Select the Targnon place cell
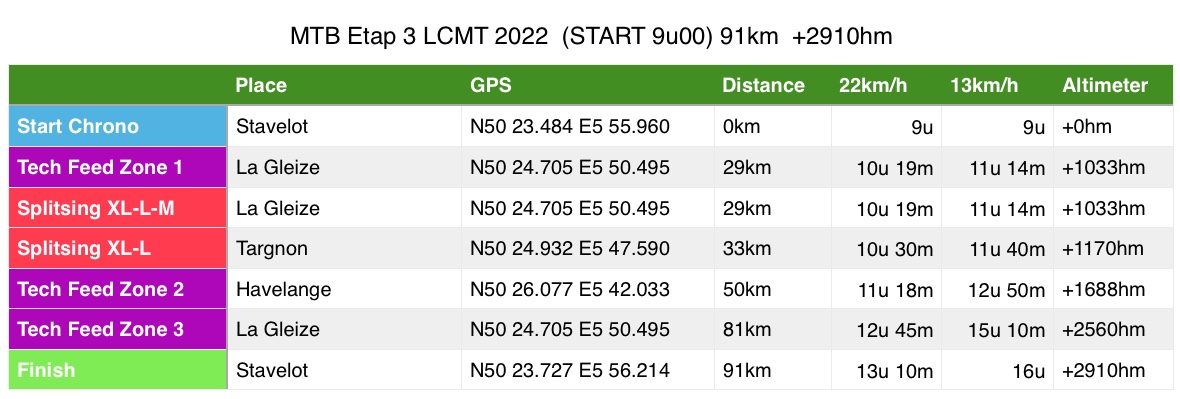 coord(345,248)
